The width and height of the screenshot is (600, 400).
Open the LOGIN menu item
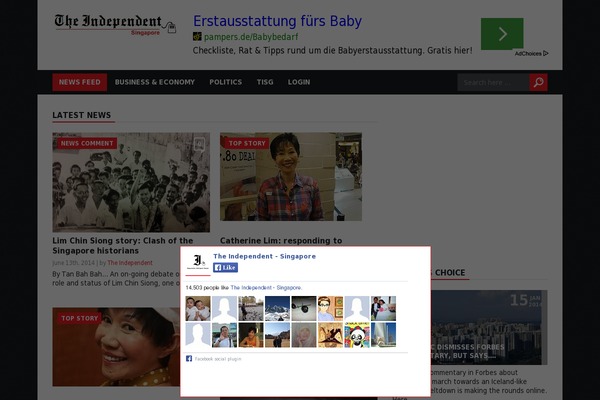click(x=299, y=82)
